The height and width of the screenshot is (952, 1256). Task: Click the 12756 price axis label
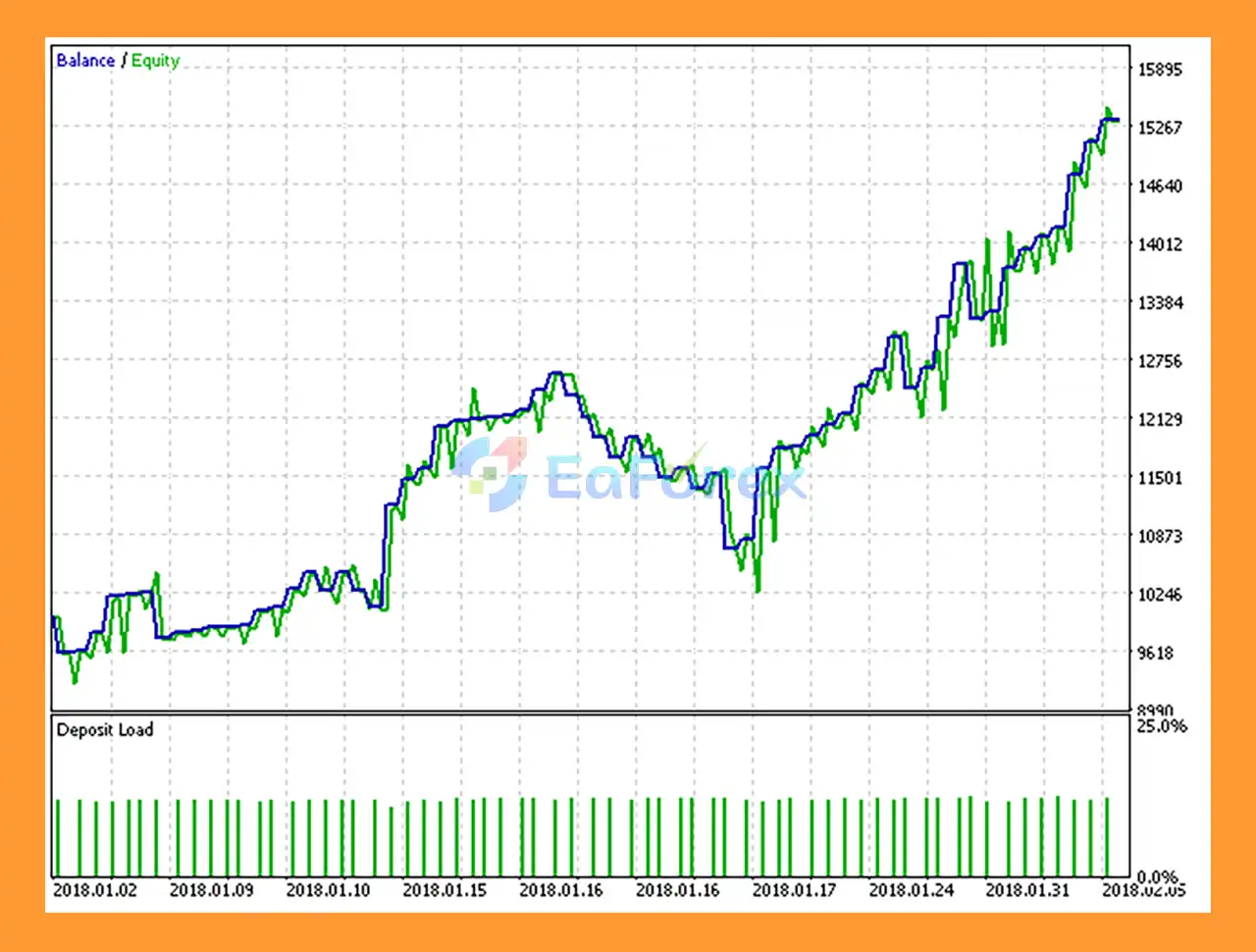pyautogui.click(x=1159, y=361)
